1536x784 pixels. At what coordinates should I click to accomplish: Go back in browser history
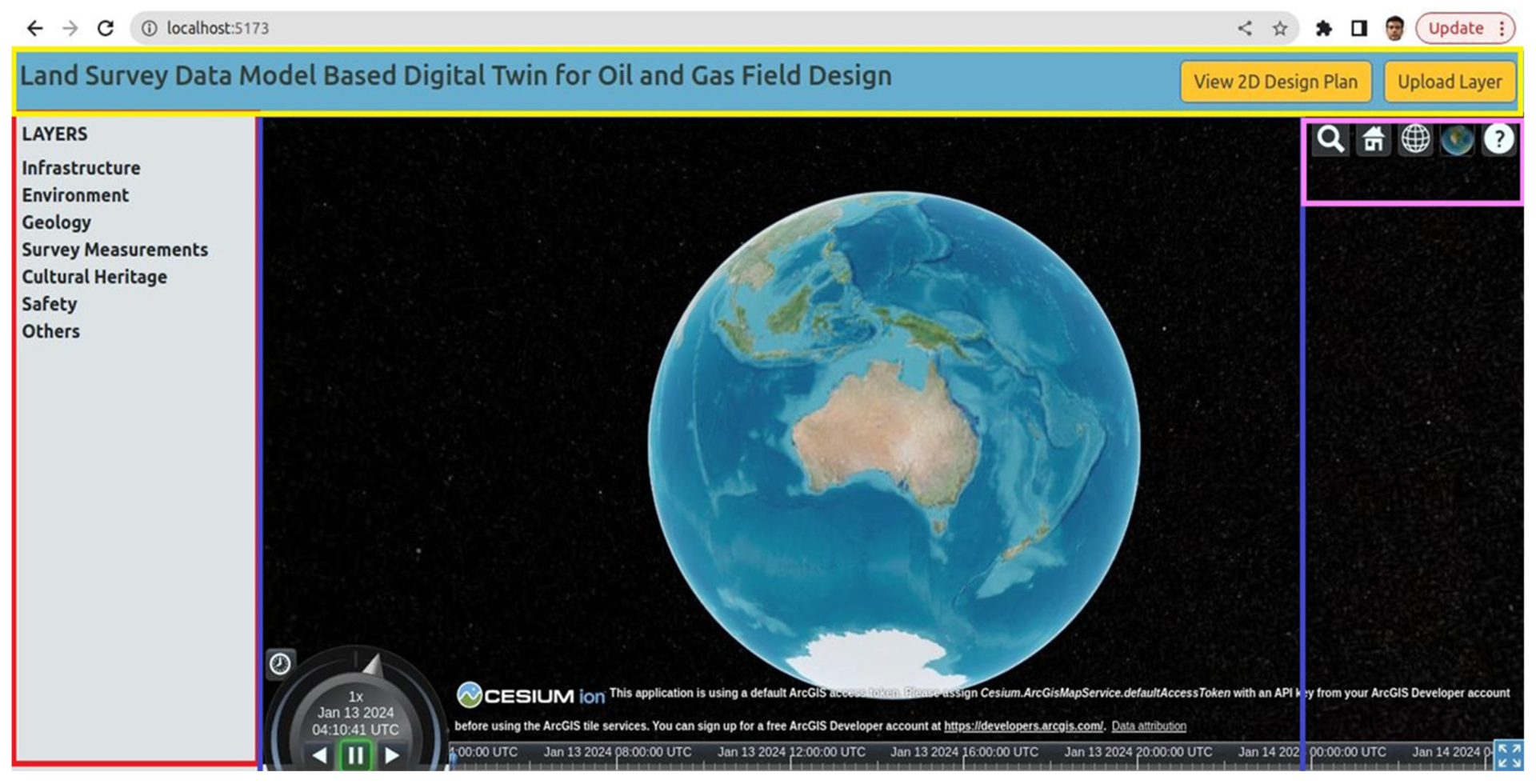tap(34, 28)
